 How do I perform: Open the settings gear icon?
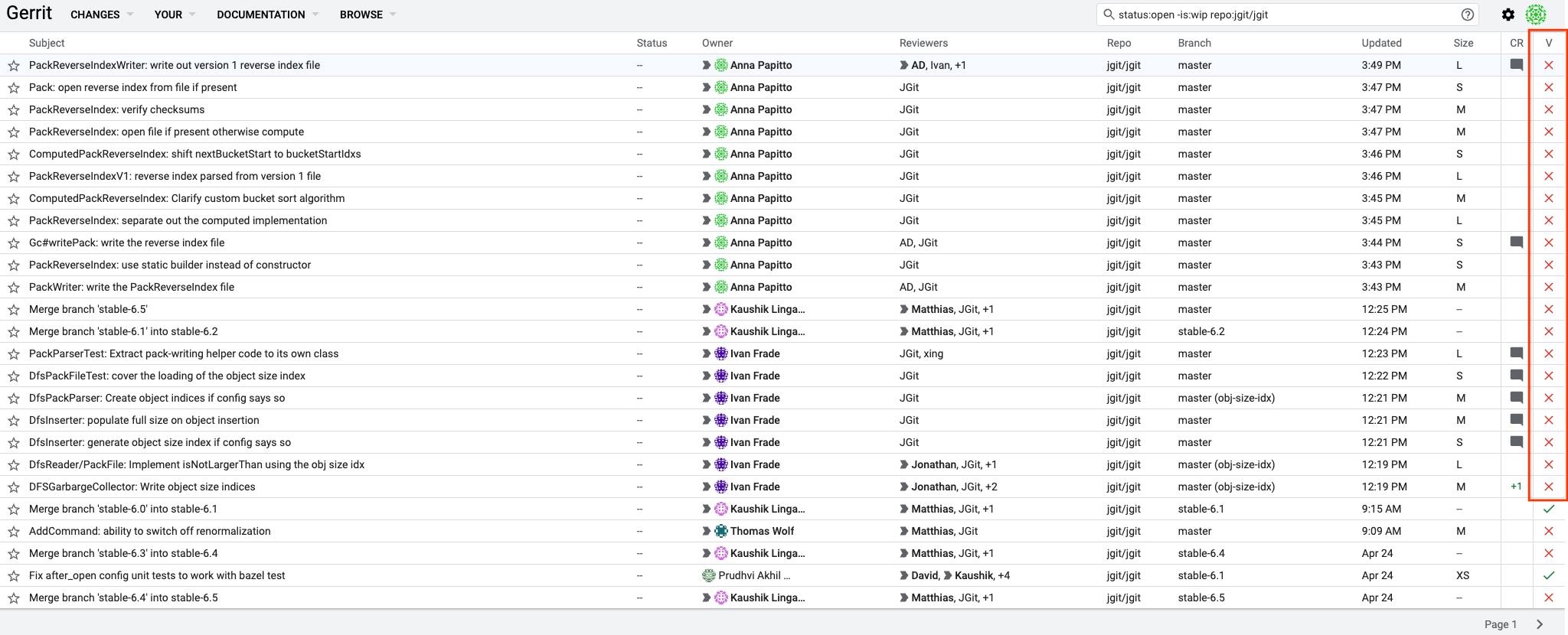pyautogui.click(x=1508, y=15)
